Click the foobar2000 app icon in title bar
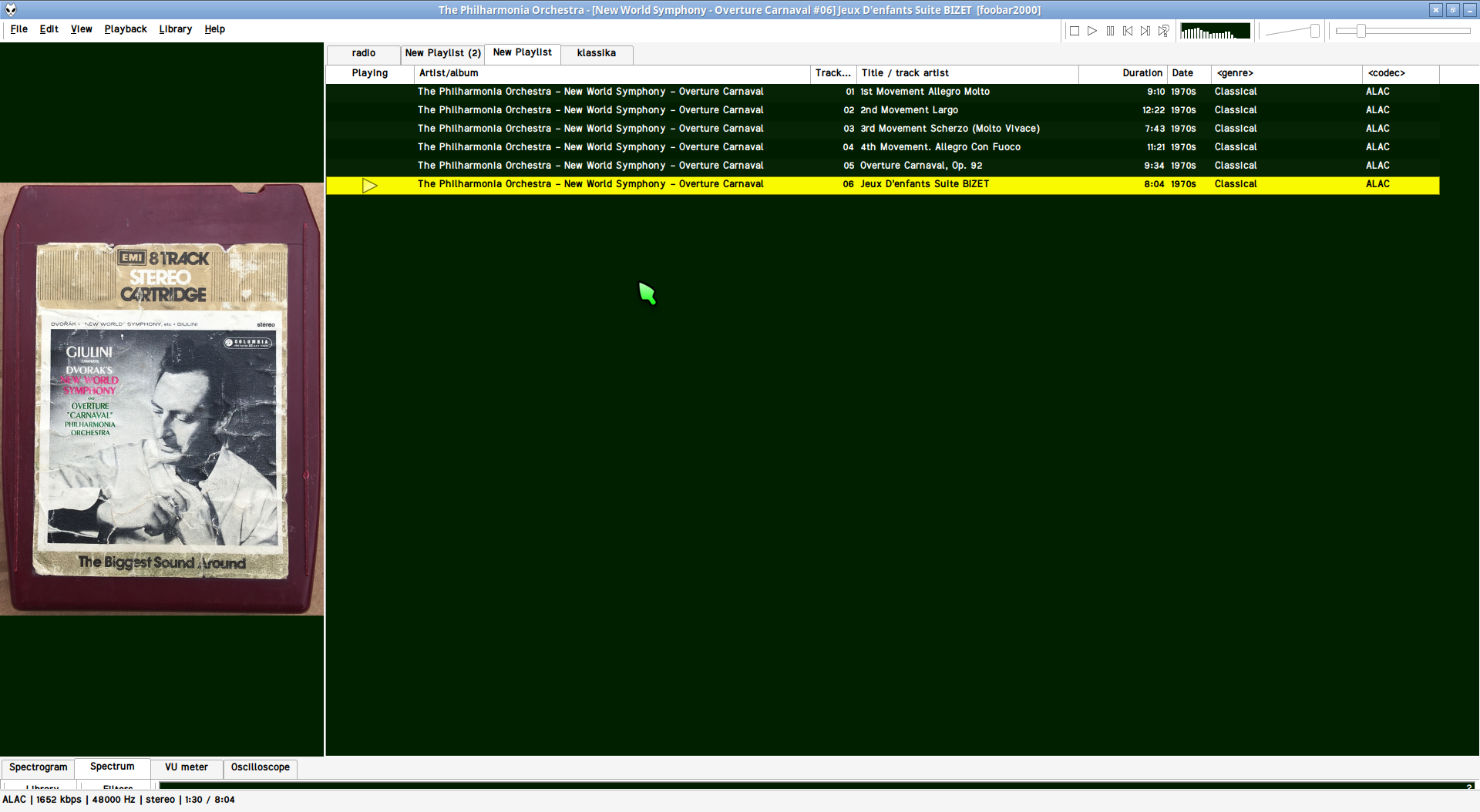The height and width of the screenshot is (812, 1480). pyautogui.click(x=11, y=10)
